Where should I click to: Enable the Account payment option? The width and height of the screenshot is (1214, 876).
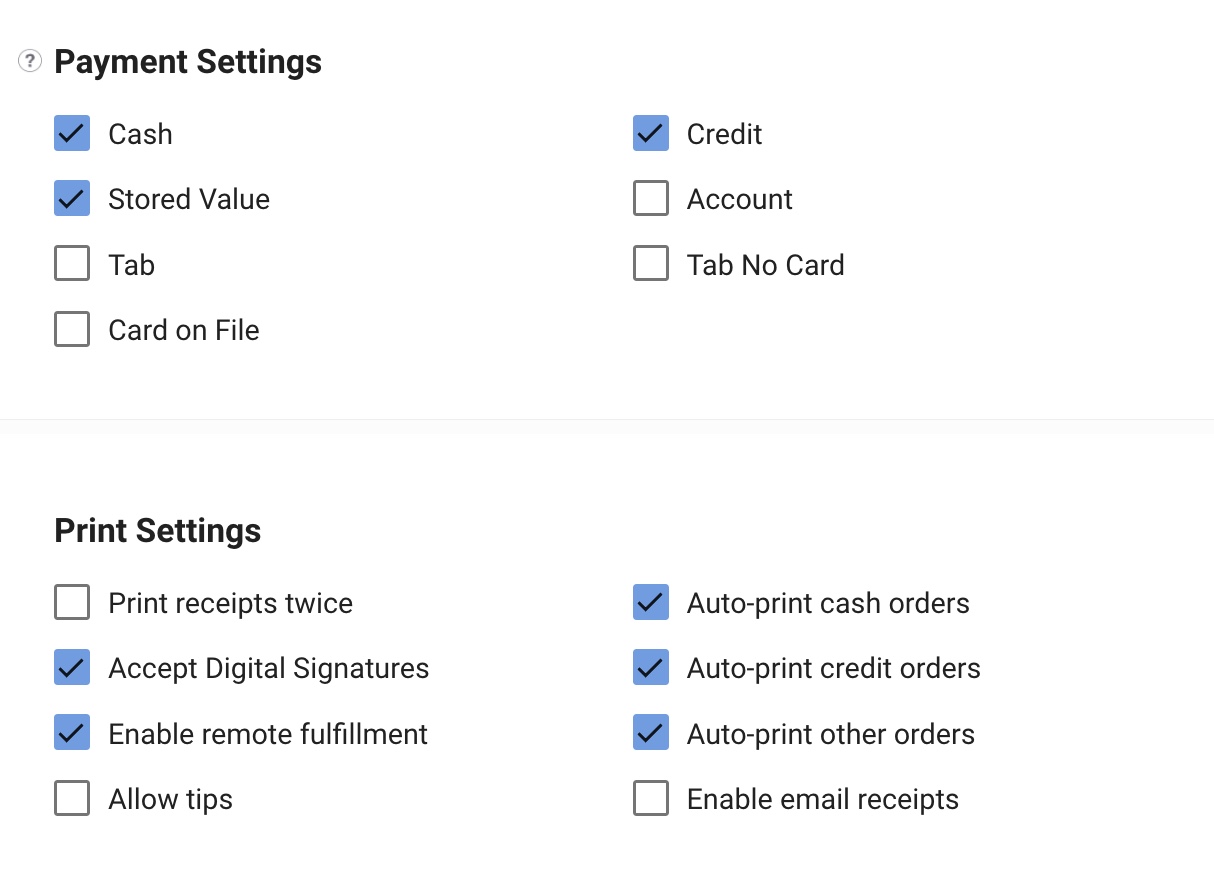651,199
